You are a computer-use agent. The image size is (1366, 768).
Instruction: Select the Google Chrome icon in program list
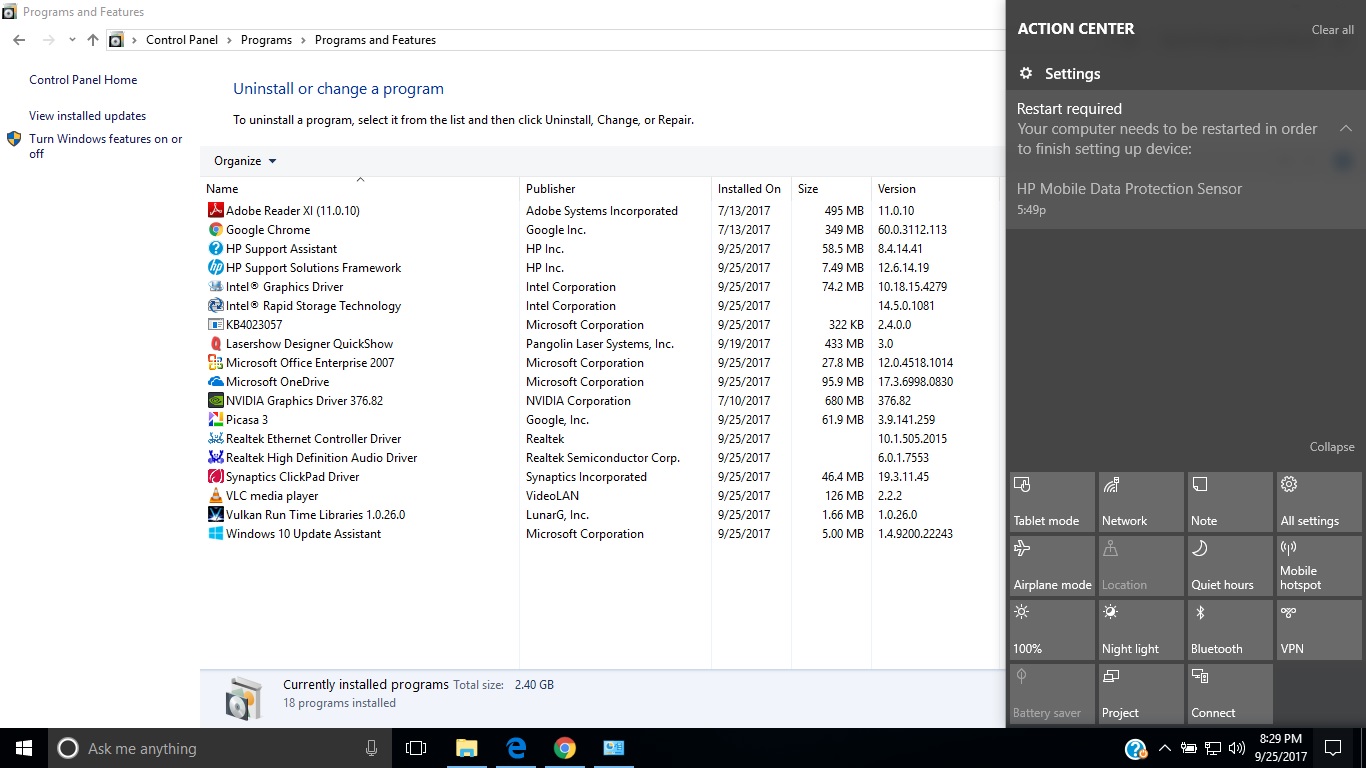(x=215, y=230)
